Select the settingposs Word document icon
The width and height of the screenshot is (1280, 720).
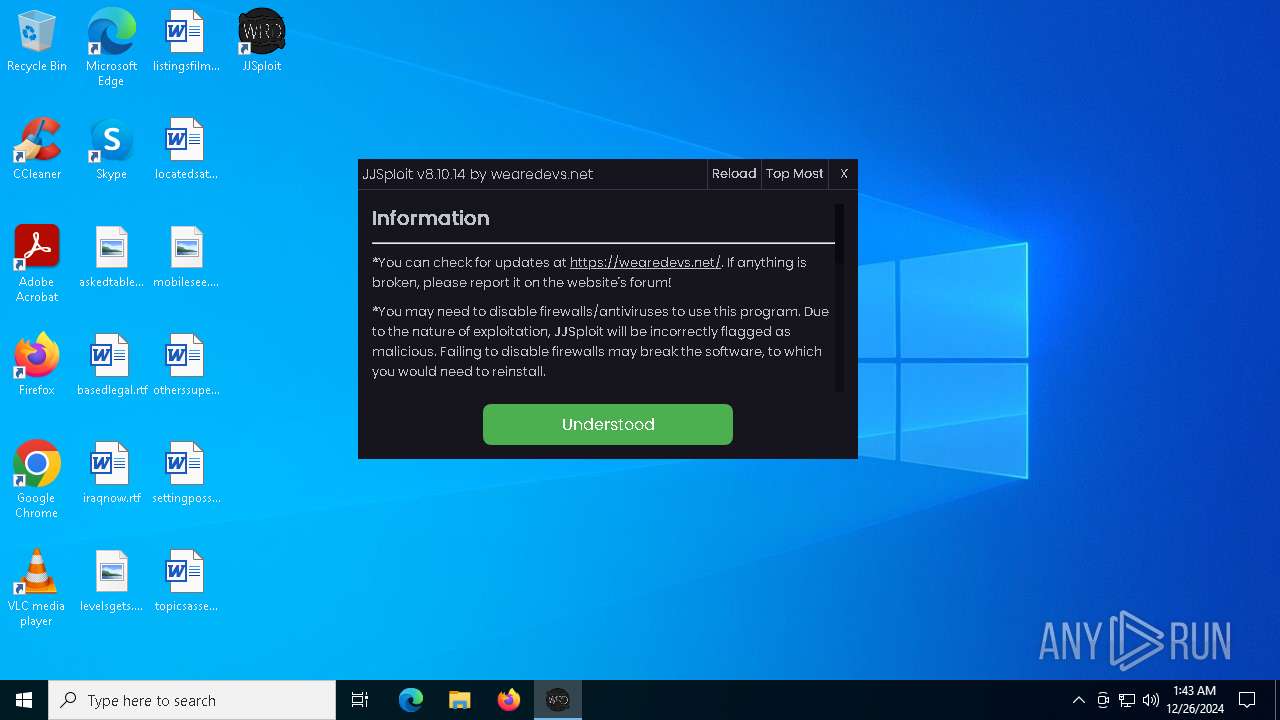coord(186,474)
